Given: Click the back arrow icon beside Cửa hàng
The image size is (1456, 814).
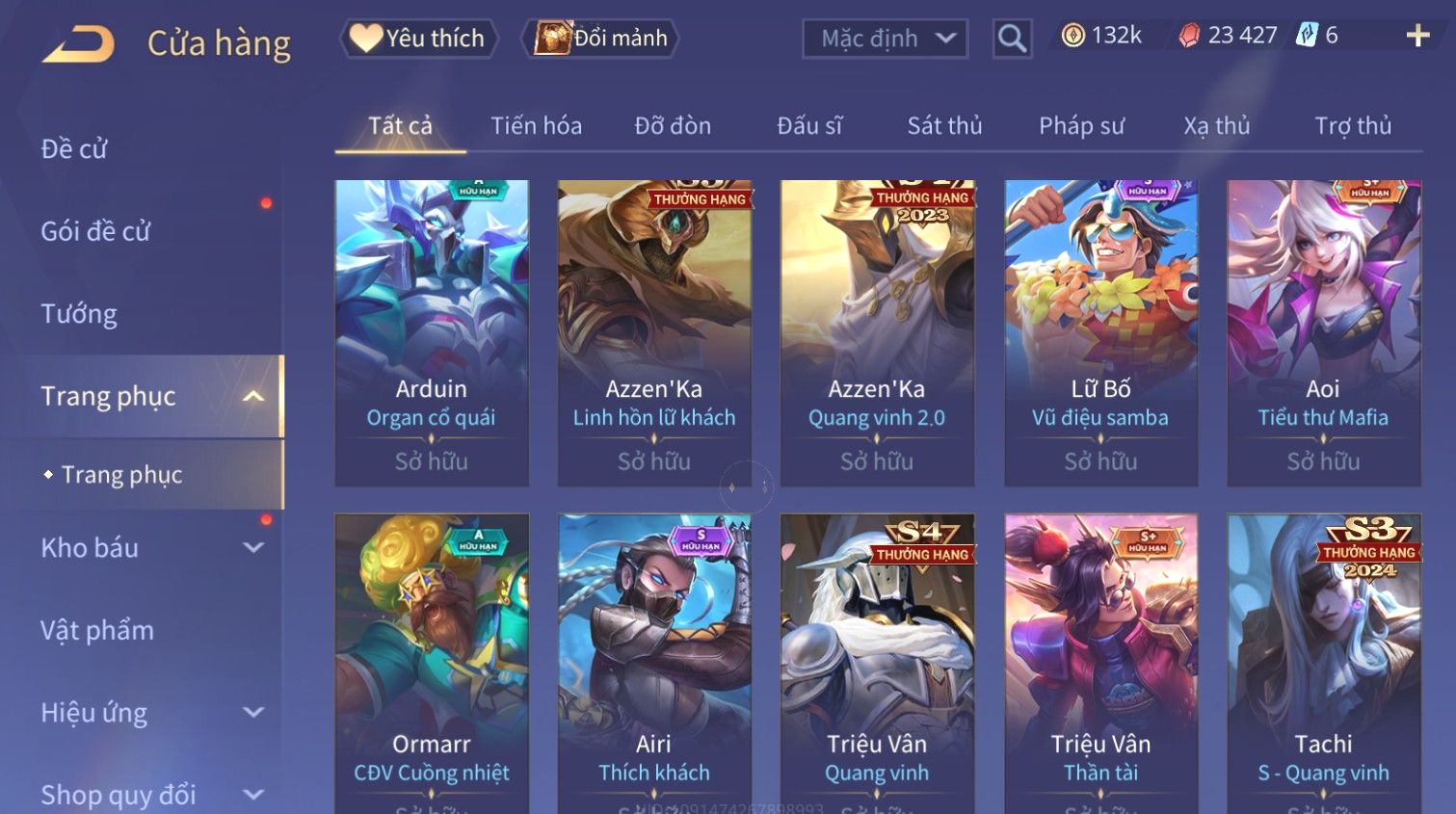Looking at the screenshot, I should click(78, 44).
